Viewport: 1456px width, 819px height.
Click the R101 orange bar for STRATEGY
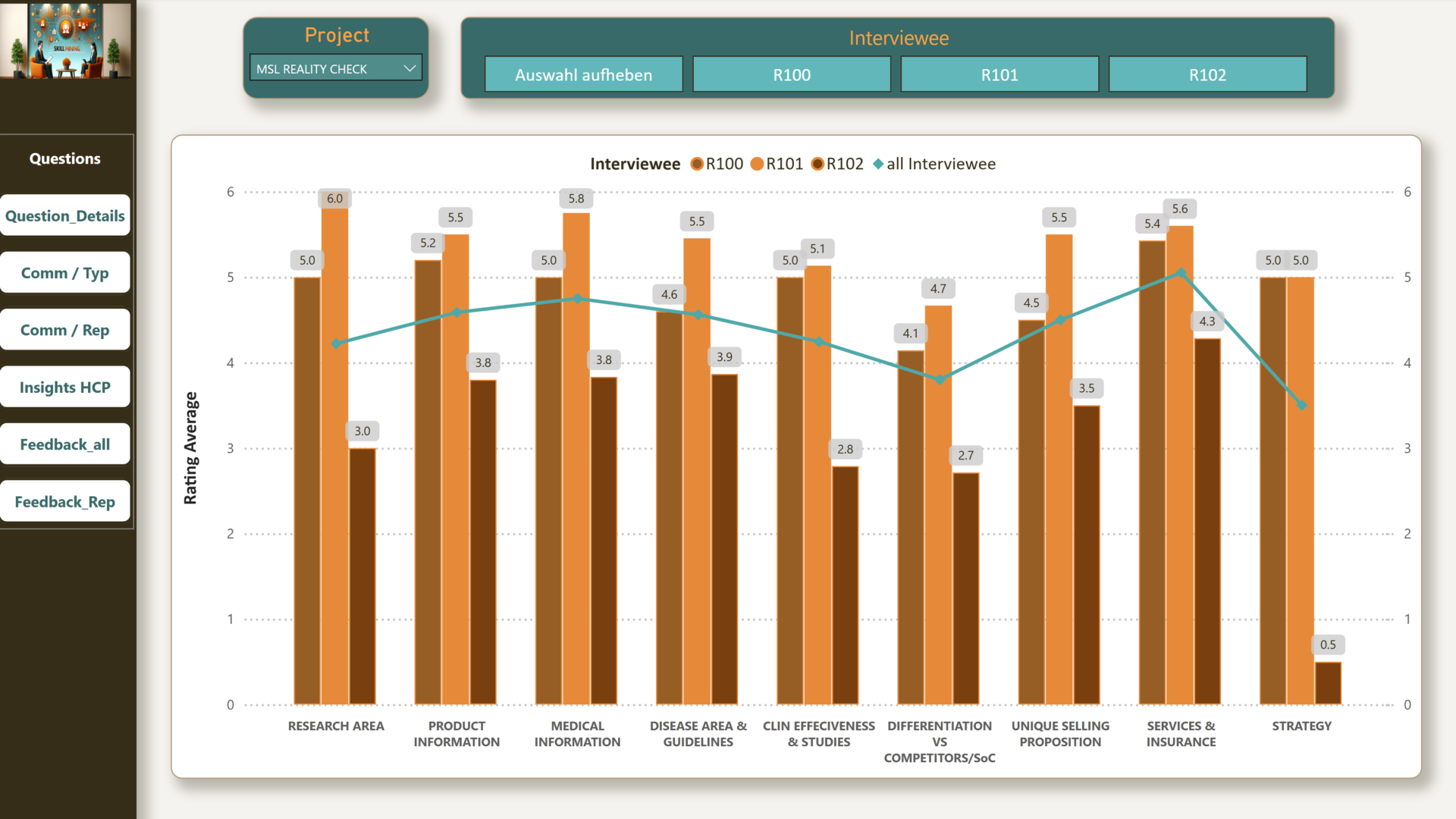click(x=1301, y=491)
